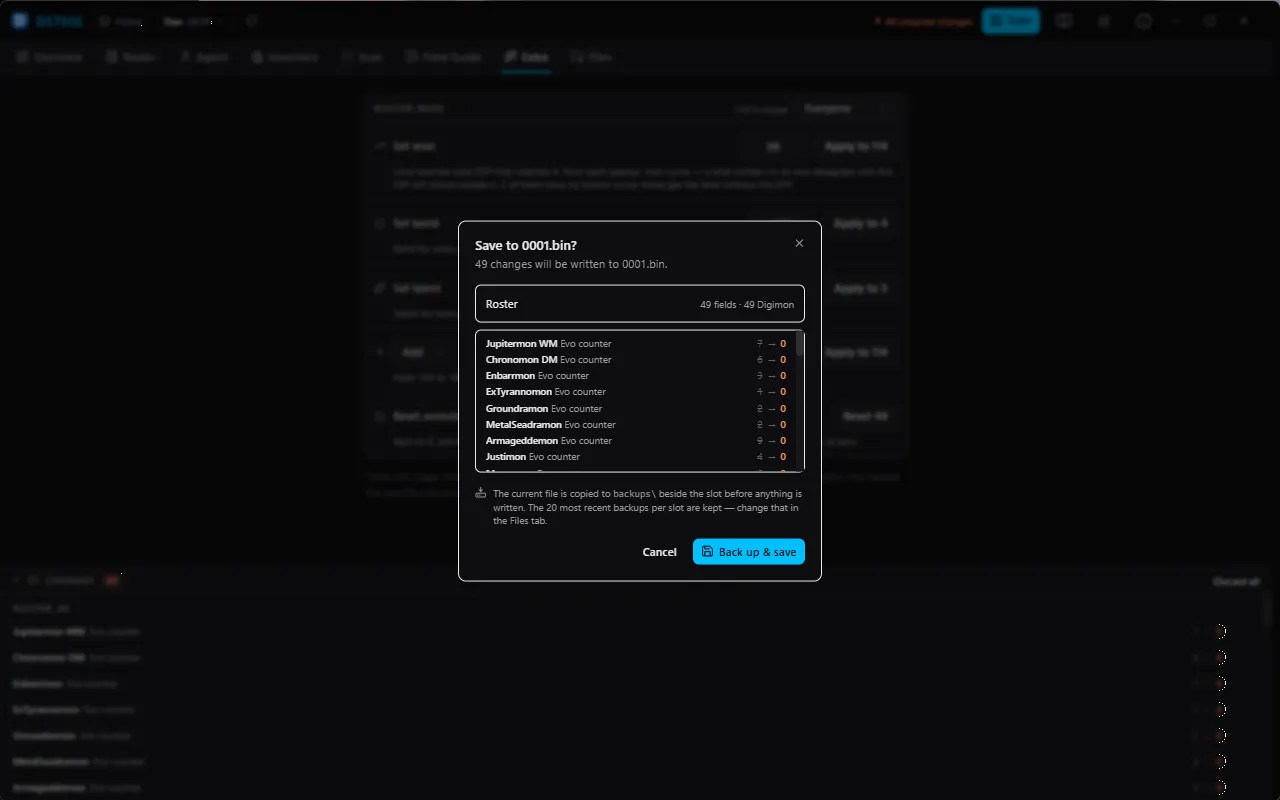Close the Save to 0001.bin dialog
The image size is (1280, 800).
(799, 243)
